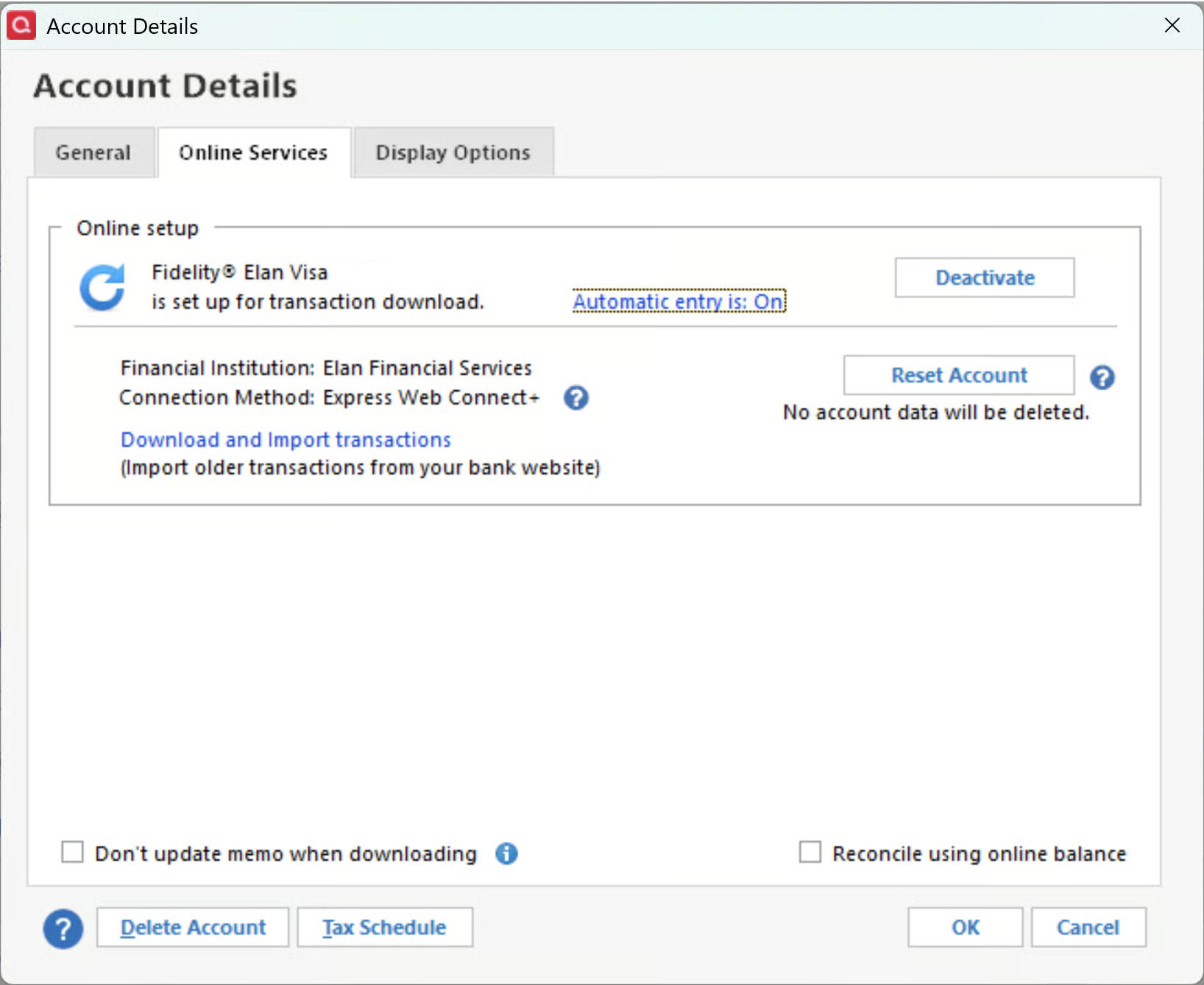
Task: Click the Connection Method: Express Web Connect+ text
Action: (330, 398)
